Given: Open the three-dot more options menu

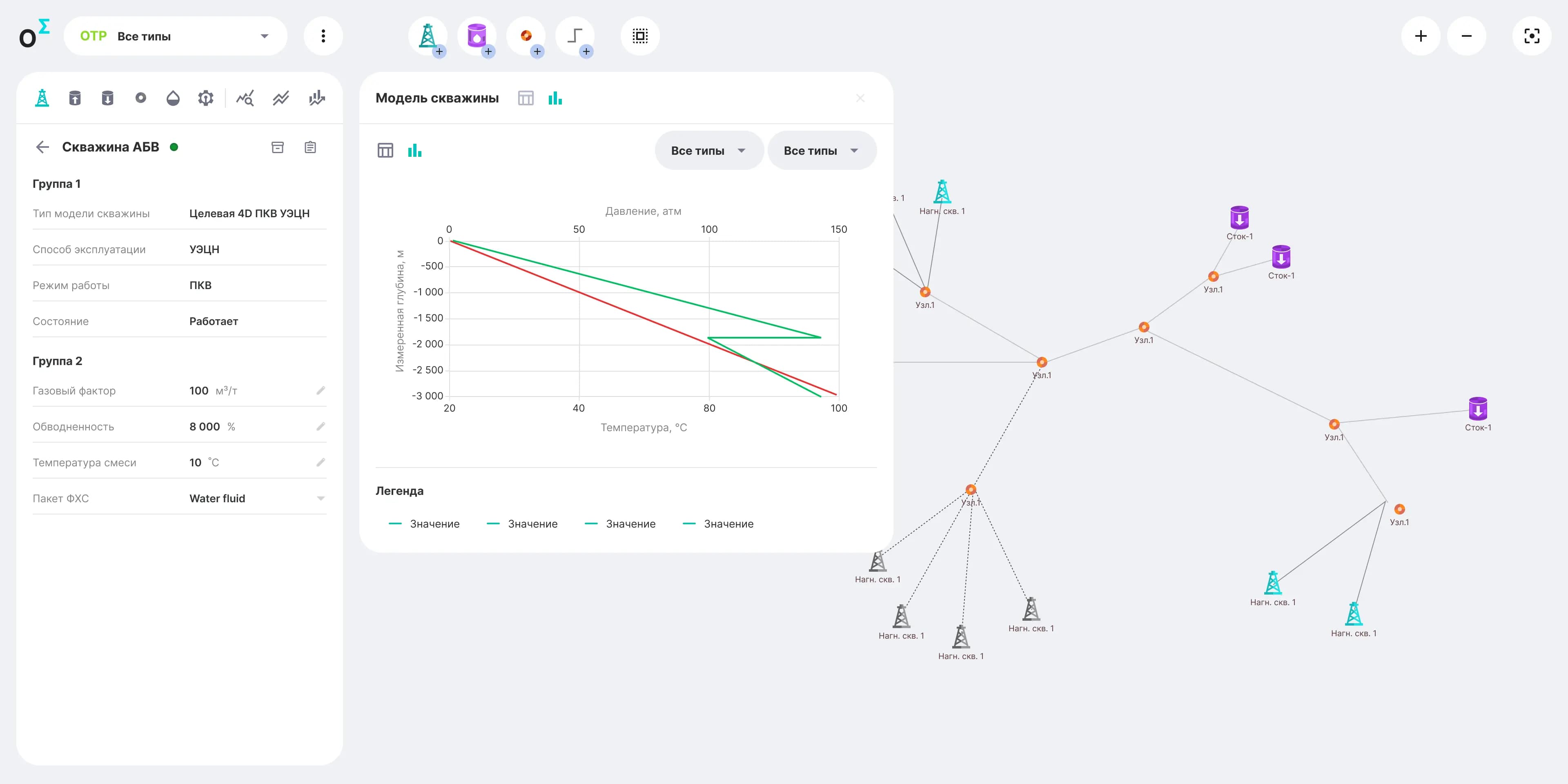Looking at the screenshot, I should pyautogui.click(x=323, y=36).
